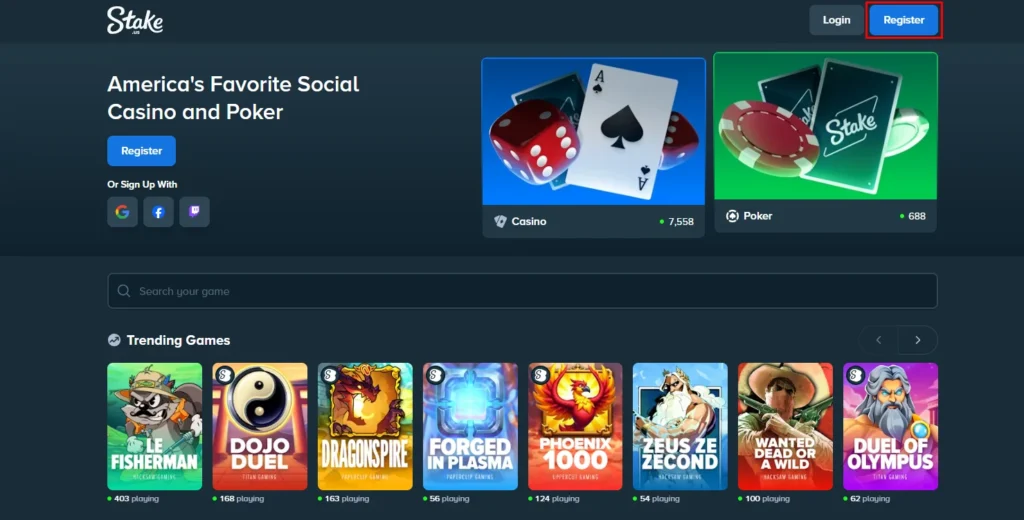Launch the Dojo Duel game tile
The width and height of the screenshot is (1024, 520).
pyautogui.click(x=260, y=427)
